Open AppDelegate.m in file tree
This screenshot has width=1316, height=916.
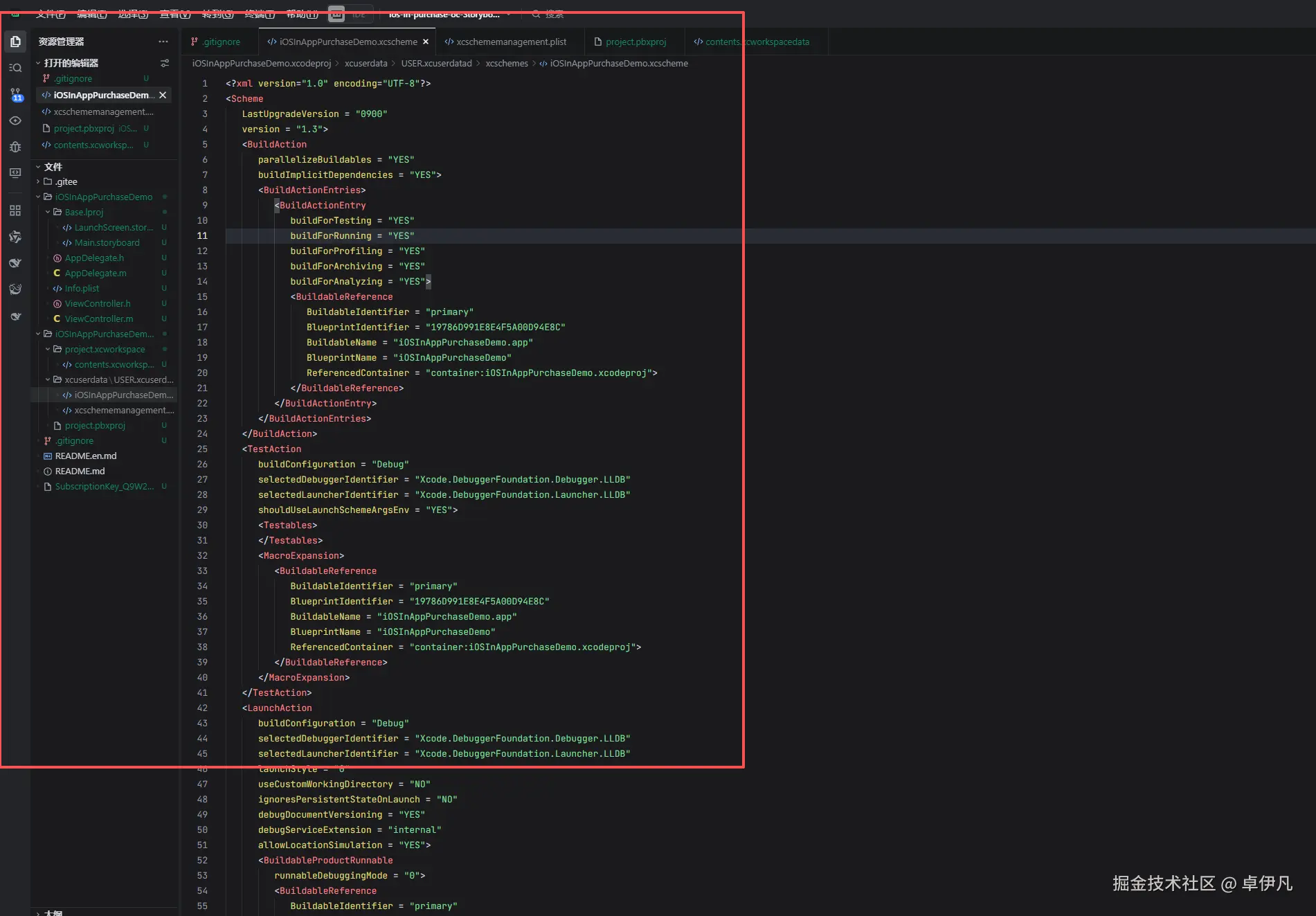pyautogui.click(x=96, y=273)
